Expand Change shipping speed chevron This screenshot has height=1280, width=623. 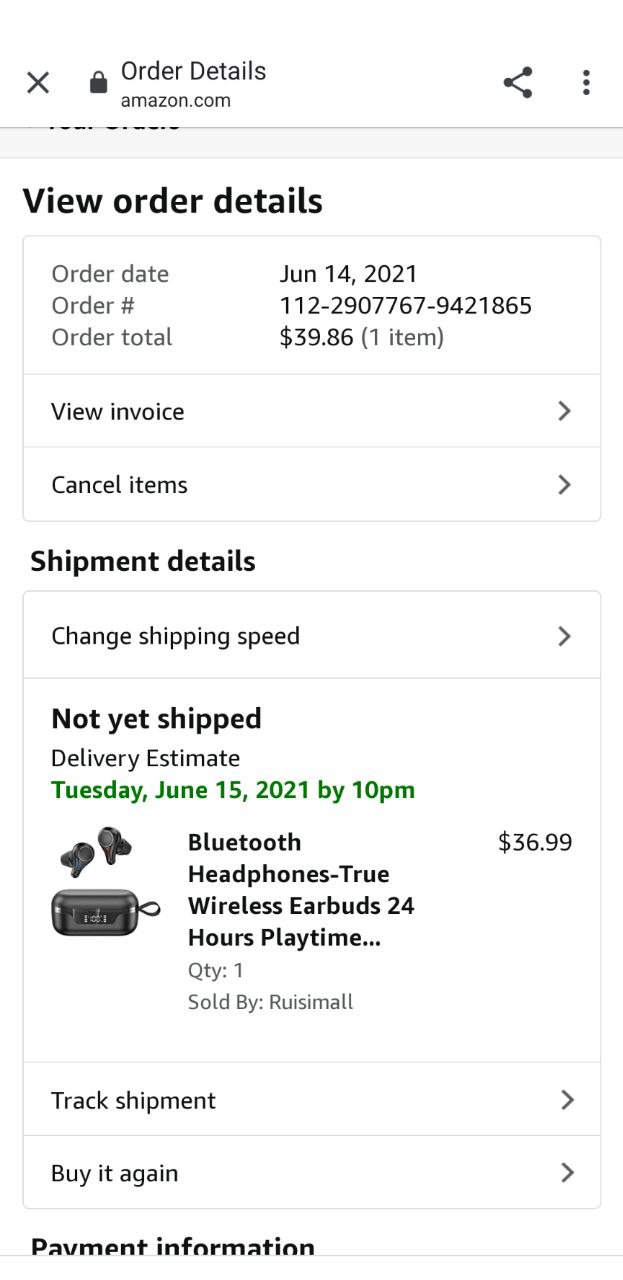coord(564,636)
